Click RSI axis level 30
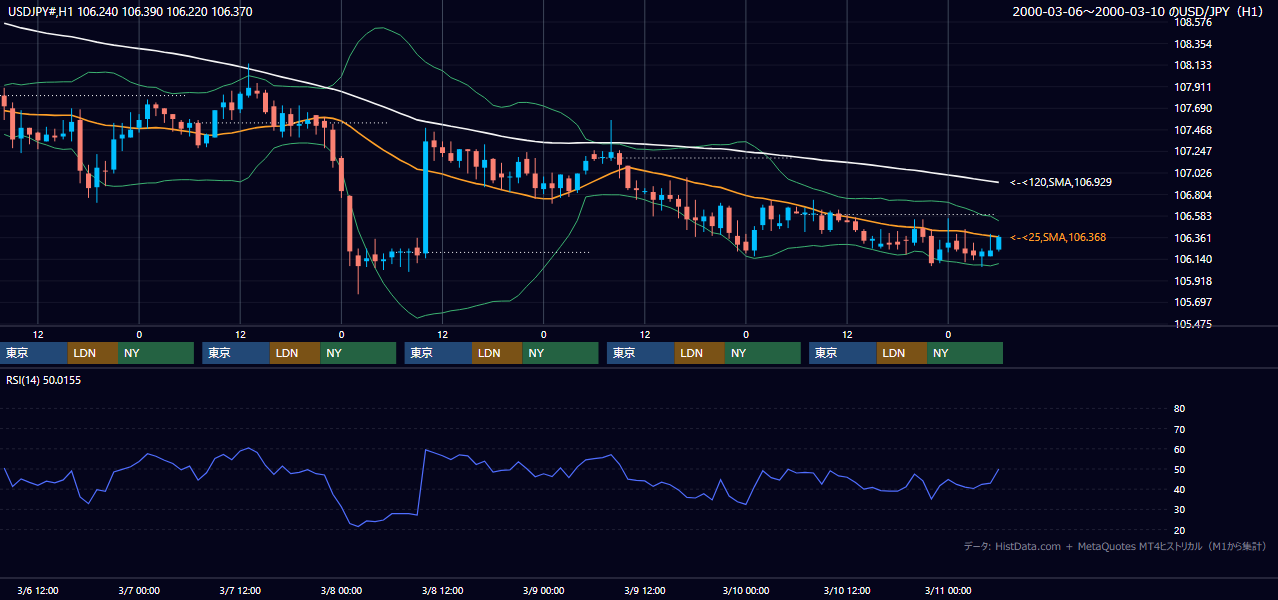 1180,510
